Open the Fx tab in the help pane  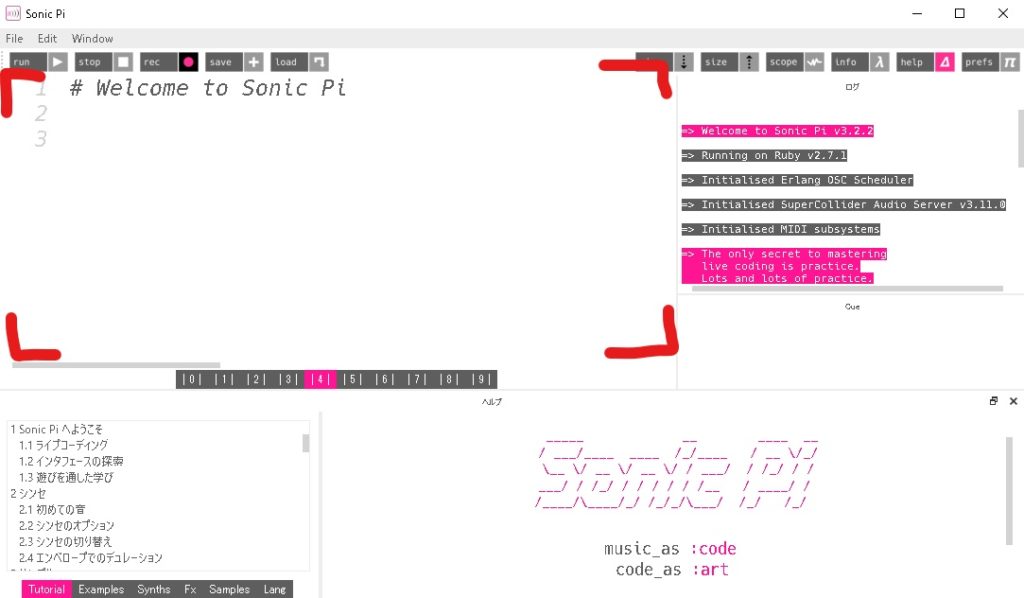point(189,589)
